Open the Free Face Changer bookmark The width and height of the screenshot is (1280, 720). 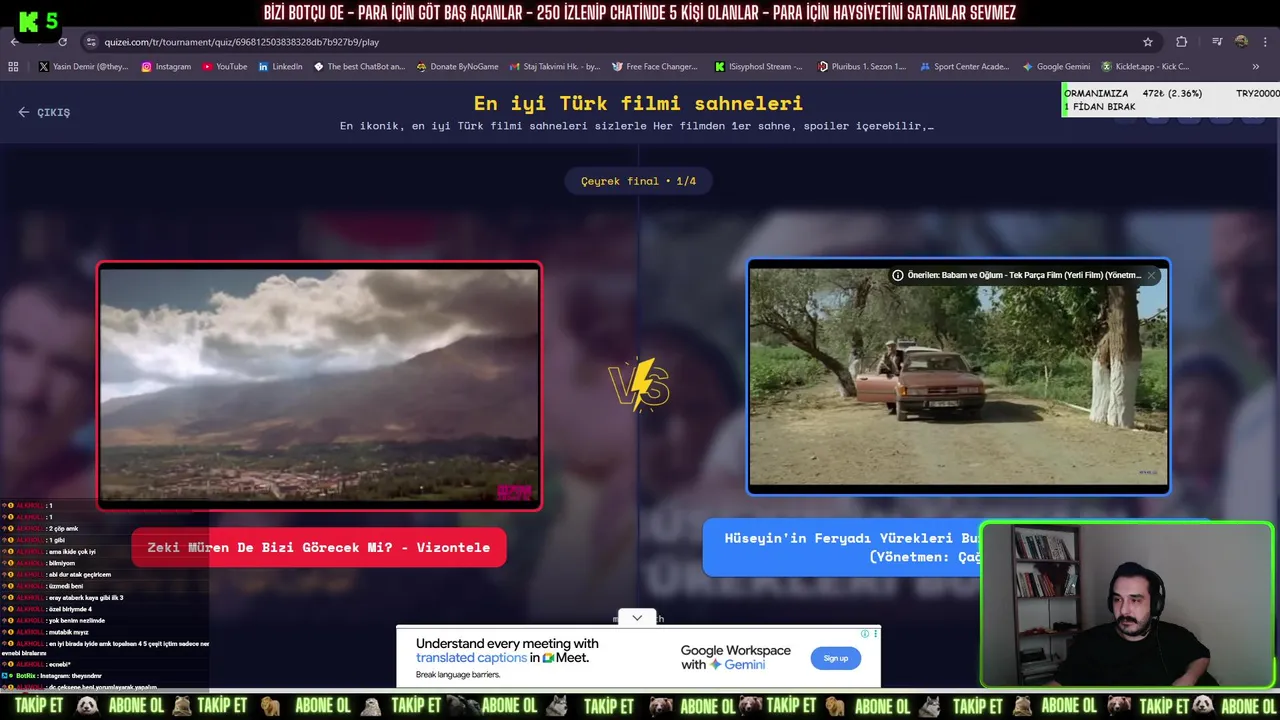tap(655, 67)
